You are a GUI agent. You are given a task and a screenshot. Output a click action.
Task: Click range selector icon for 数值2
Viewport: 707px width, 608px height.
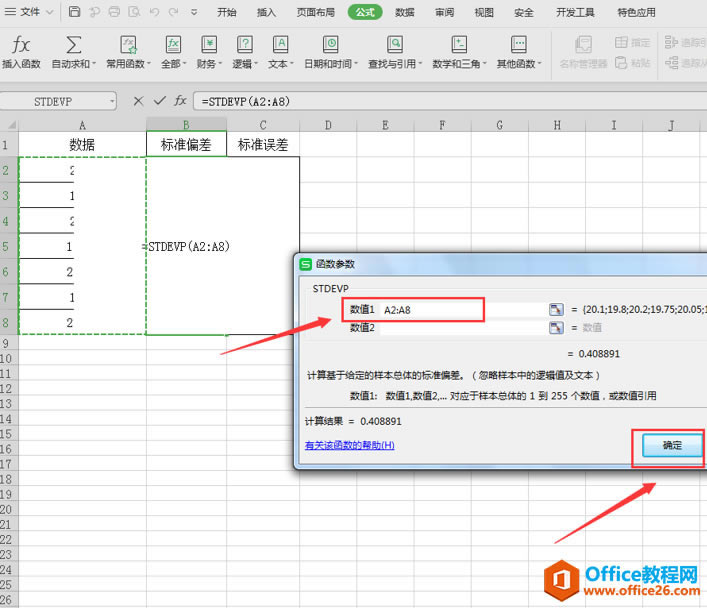coord(556,327)
